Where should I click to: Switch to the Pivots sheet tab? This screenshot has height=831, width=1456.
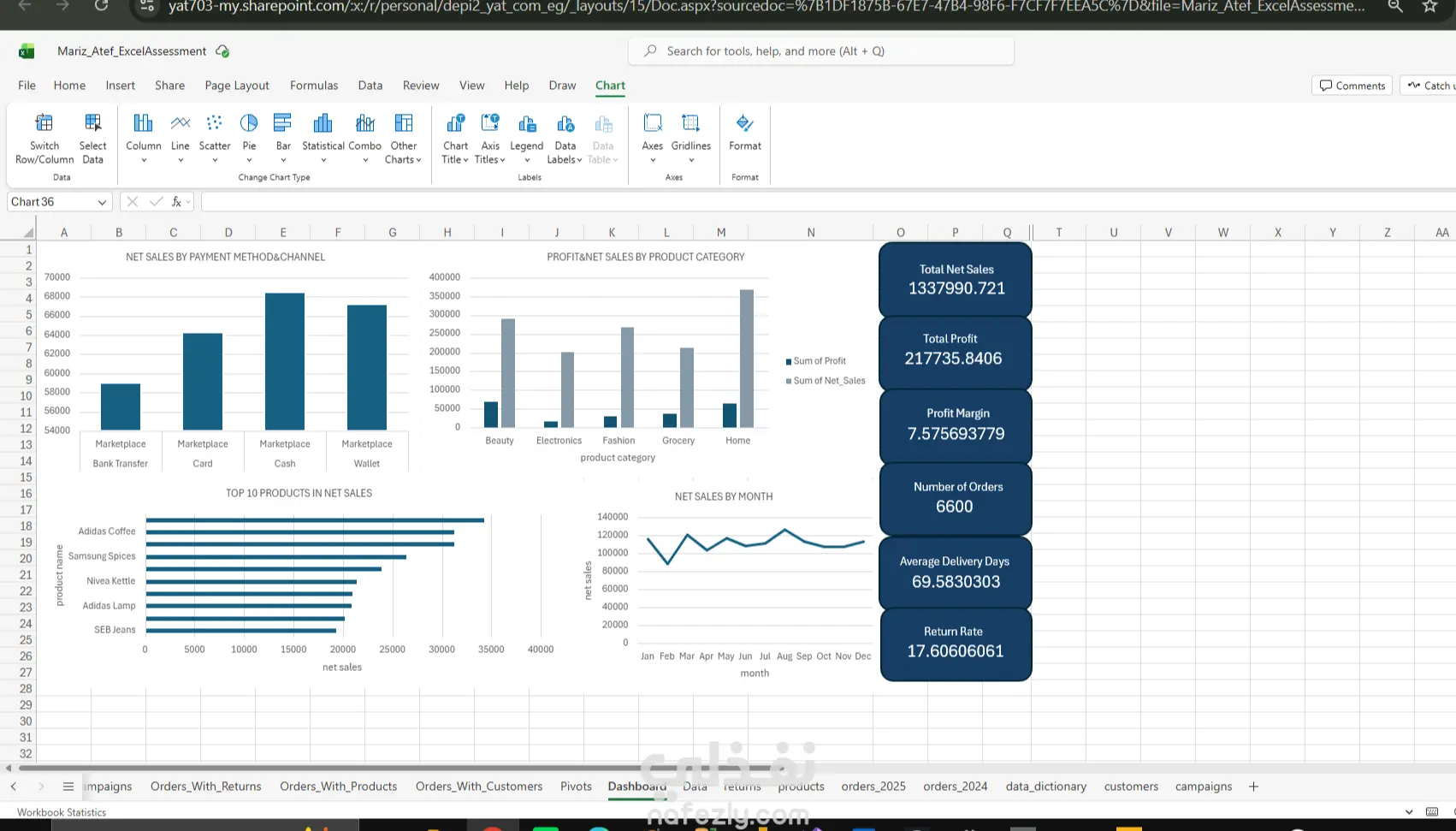[576, 786]
